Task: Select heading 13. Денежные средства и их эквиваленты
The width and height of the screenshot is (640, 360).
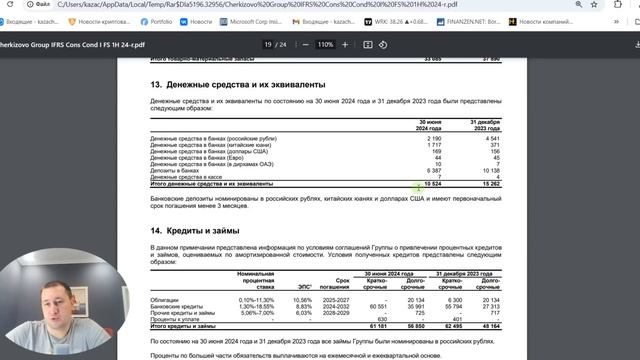Action: coord(238,84)
